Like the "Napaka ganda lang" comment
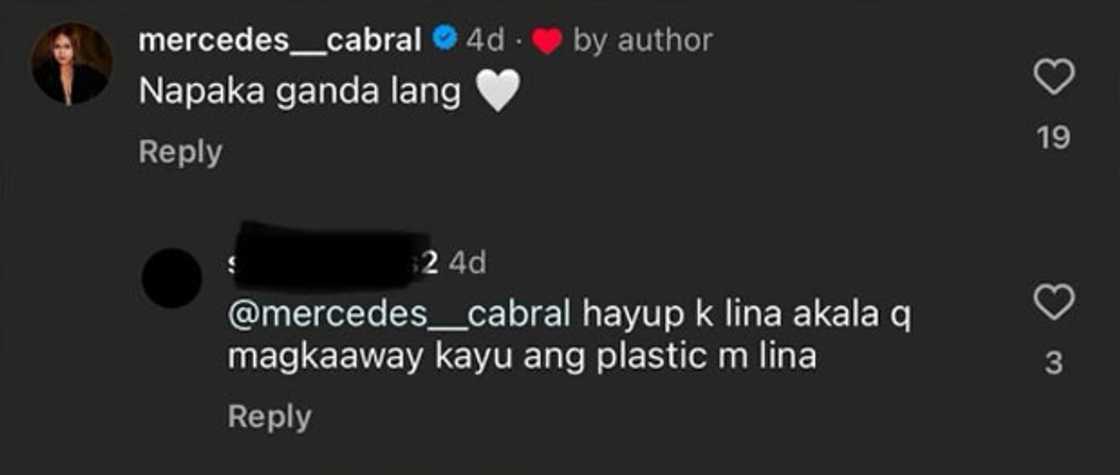 click(1054, 77)
